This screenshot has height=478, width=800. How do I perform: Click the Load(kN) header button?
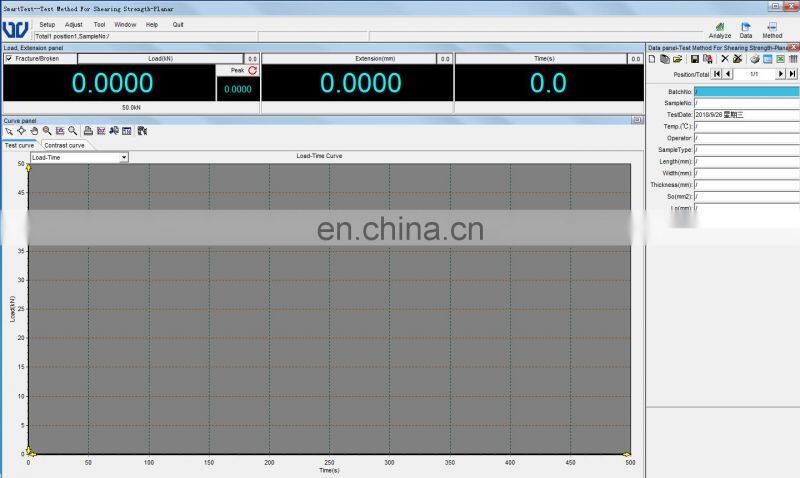[160, 59]
